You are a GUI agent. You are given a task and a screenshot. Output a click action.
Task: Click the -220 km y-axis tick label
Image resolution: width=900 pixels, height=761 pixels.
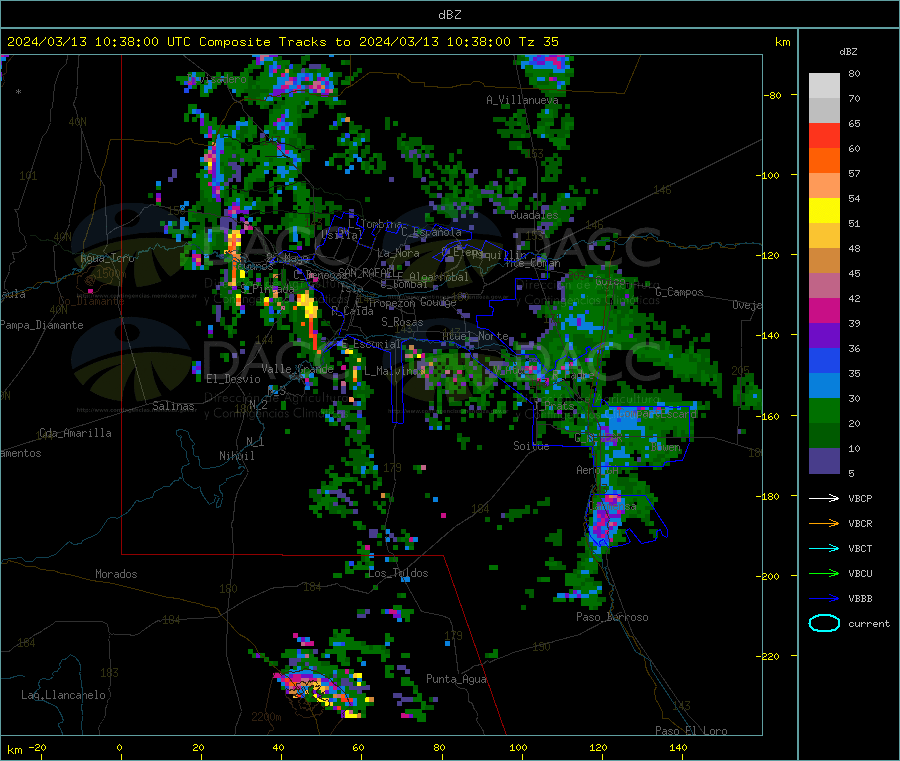[x=770, y=657]
